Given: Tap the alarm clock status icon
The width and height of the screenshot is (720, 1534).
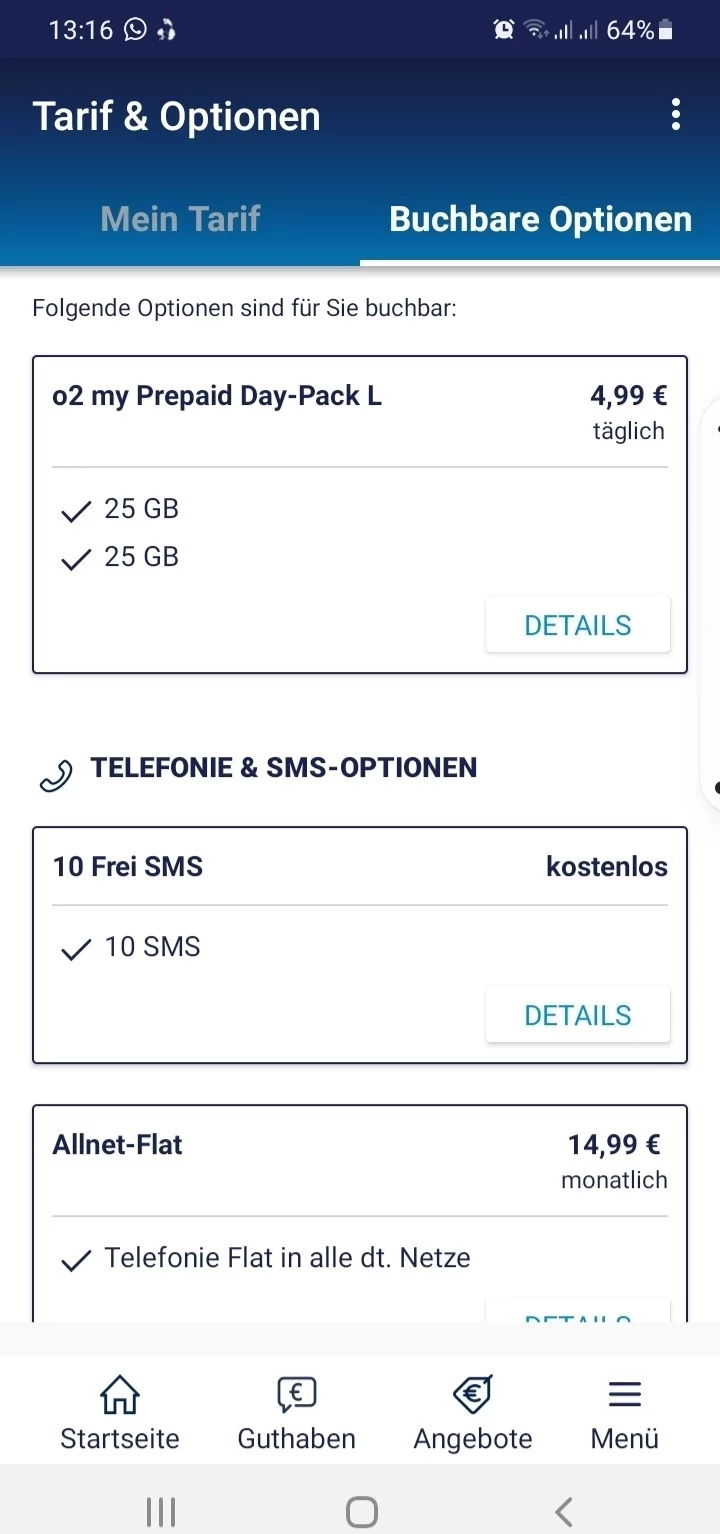Looking at the screenshot, I should pyautogui.click(x=504, y=30).
